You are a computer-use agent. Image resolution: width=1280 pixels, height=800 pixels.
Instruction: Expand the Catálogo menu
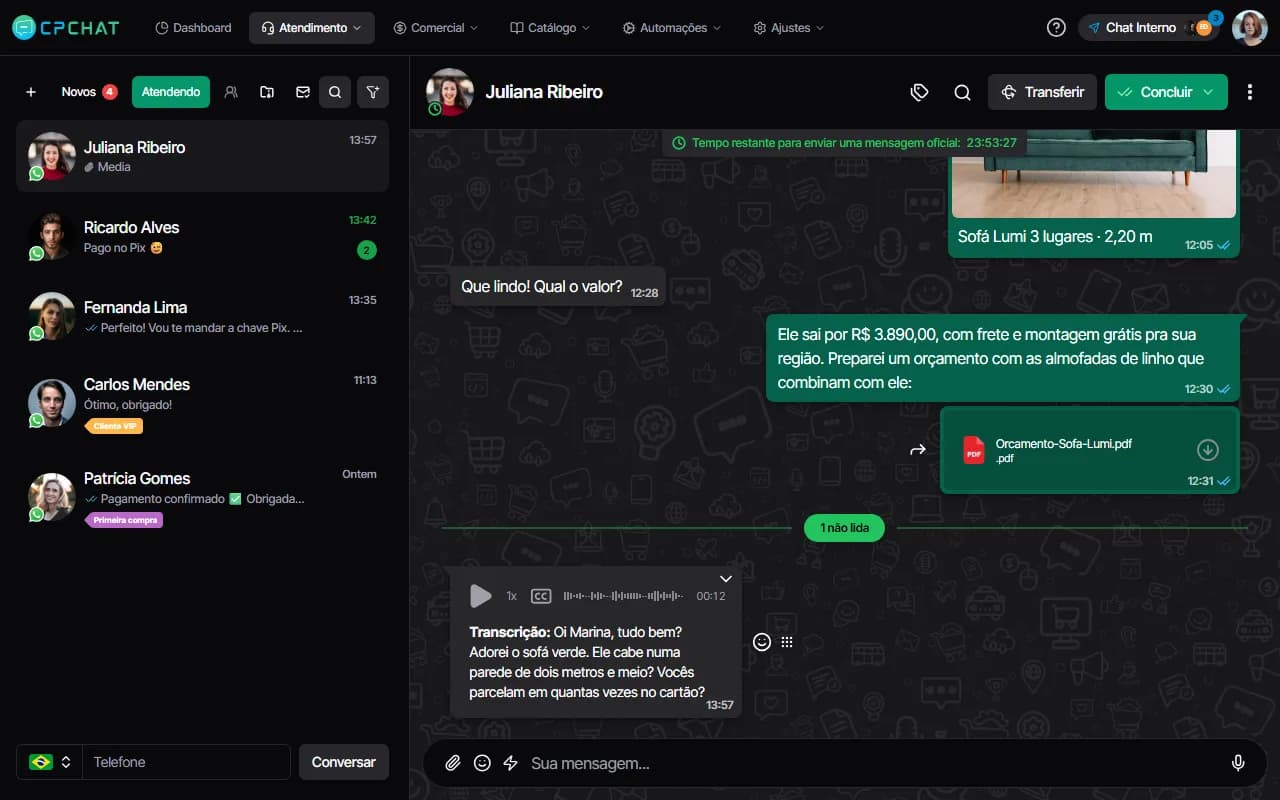[x=550, y=28]
